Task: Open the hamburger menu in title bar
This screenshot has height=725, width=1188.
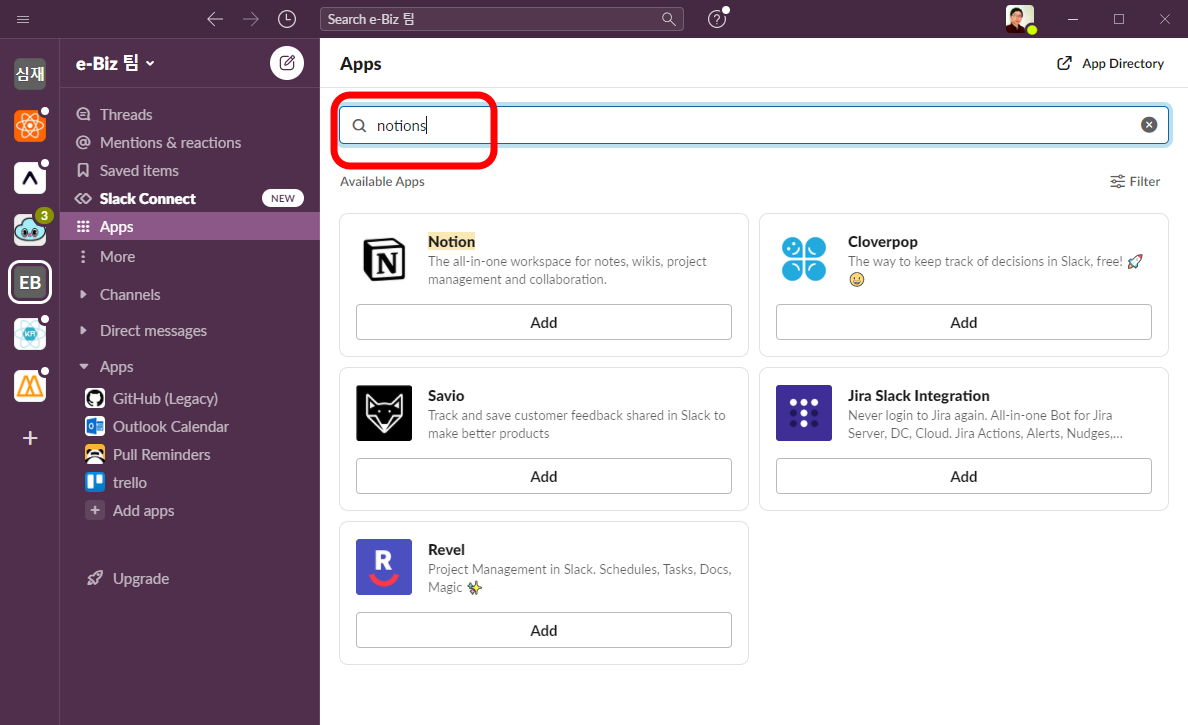Action: click(x=23, y=19)
